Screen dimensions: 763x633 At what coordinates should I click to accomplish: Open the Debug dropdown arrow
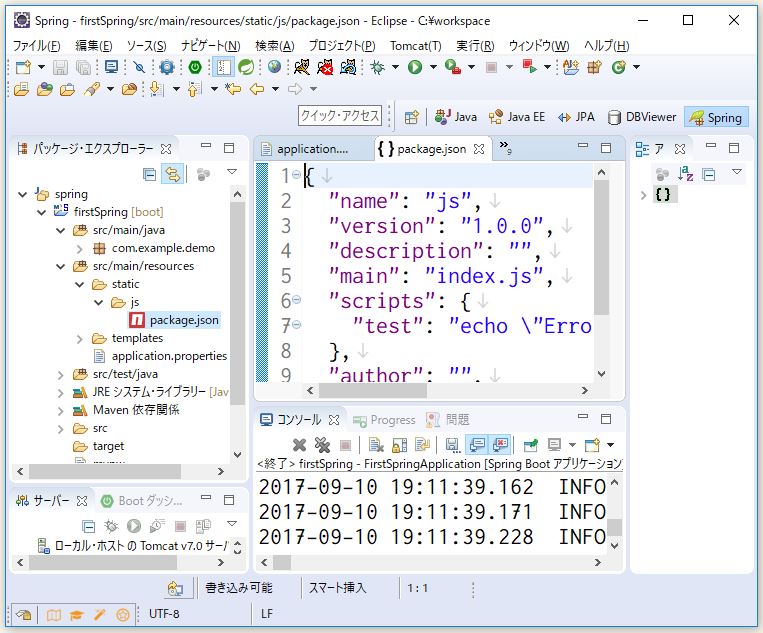(x=395, y=67)
